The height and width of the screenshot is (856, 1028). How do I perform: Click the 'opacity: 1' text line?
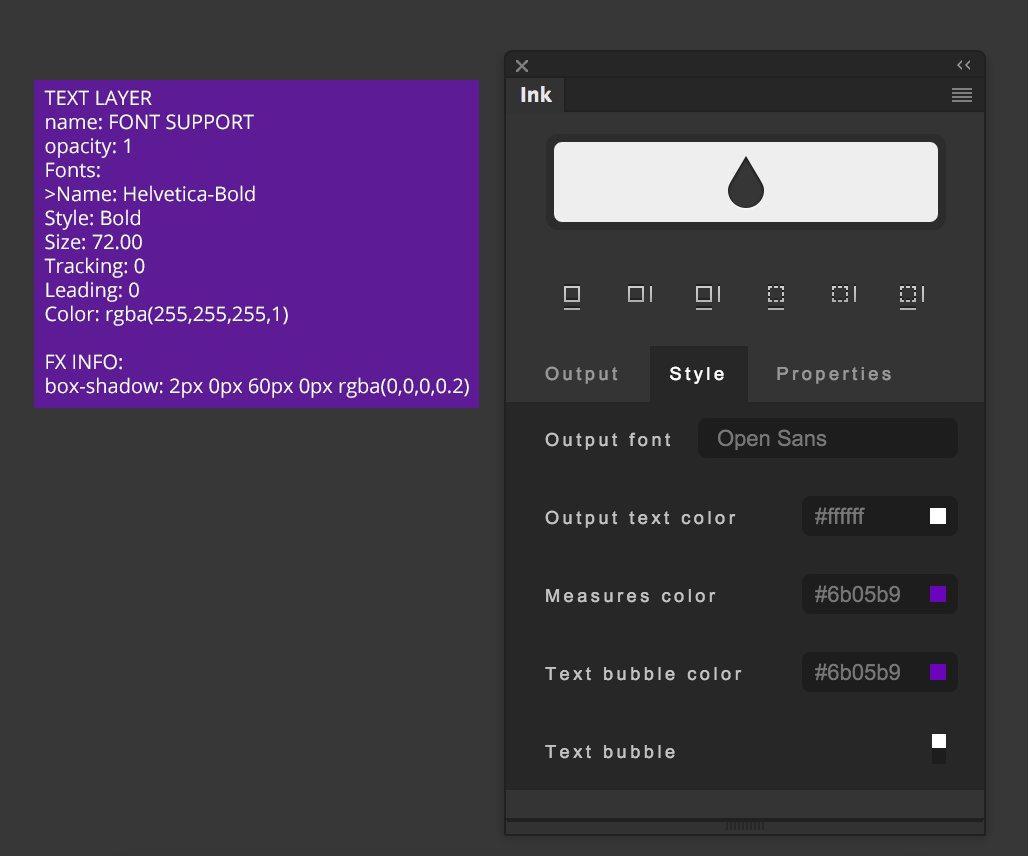tap(88, 146)
